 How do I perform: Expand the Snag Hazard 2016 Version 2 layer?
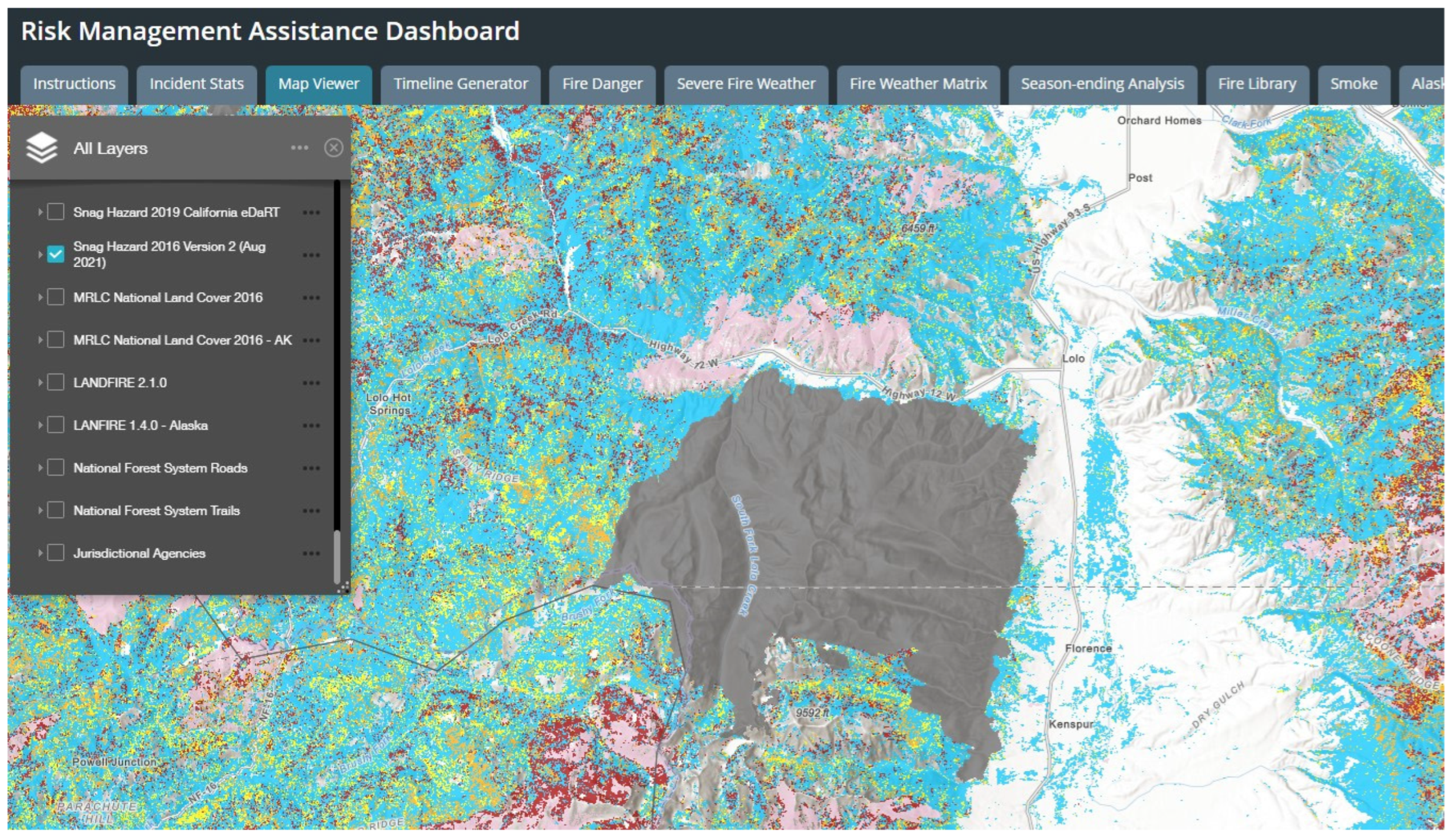coord(40,254)
